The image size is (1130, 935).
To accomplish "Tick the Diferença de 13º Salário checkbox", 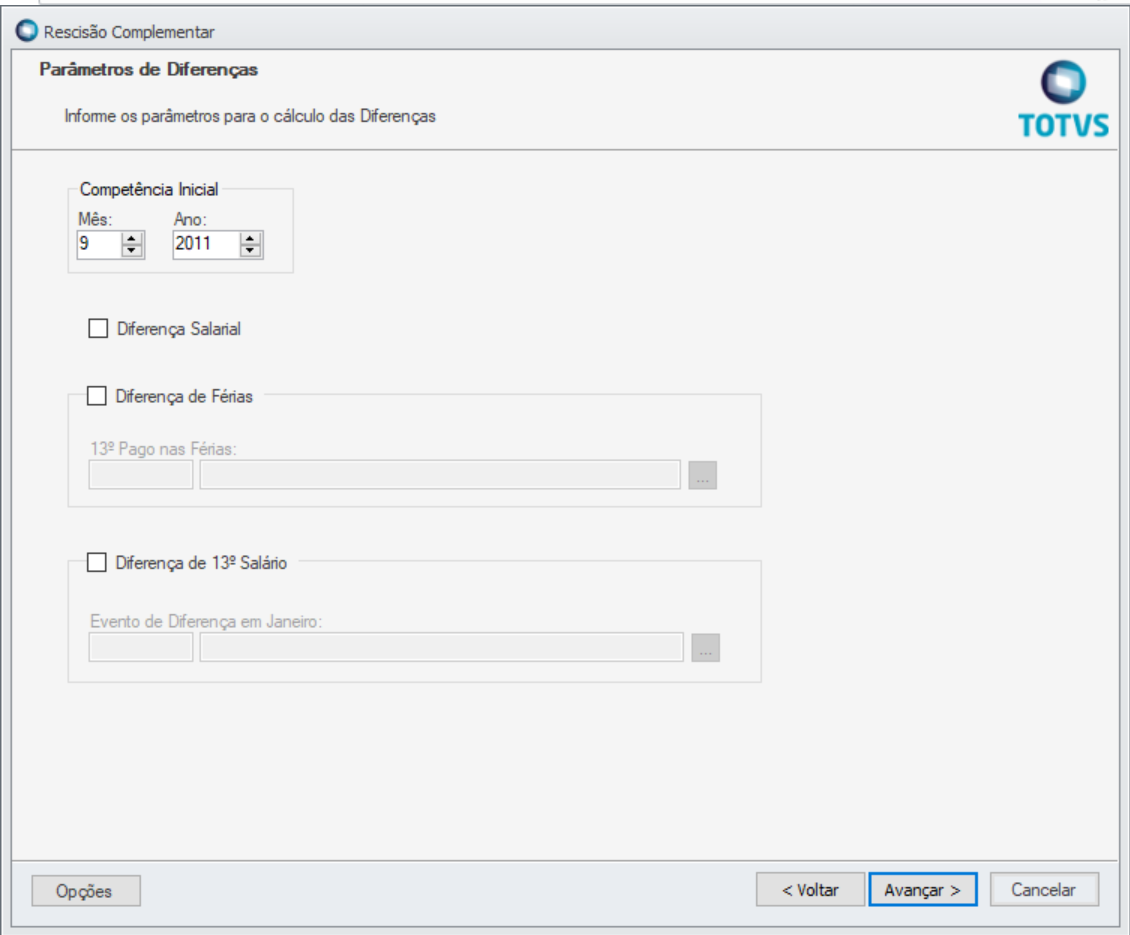I will point(97,563).
